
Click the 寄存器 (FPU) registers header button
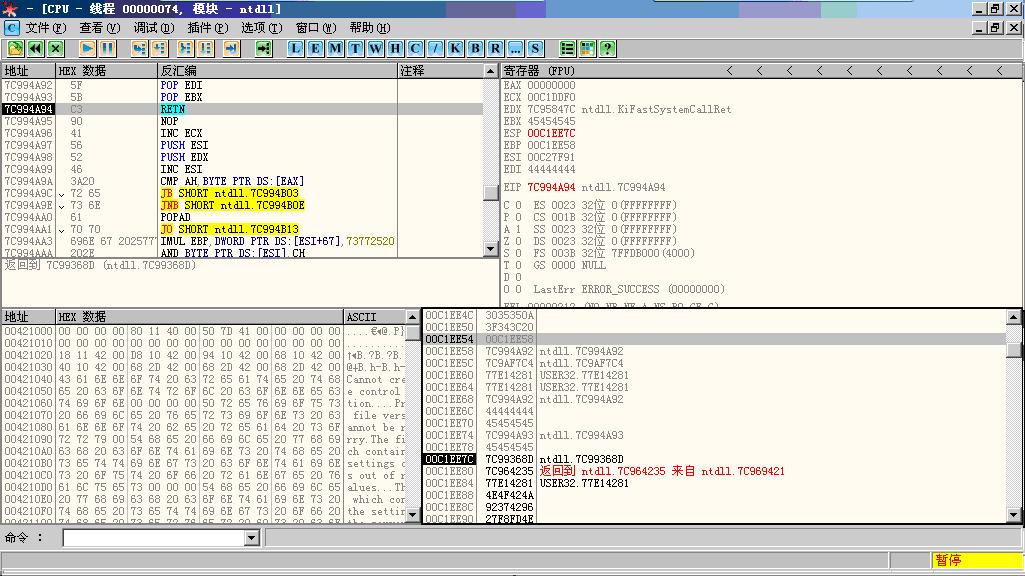540,71
